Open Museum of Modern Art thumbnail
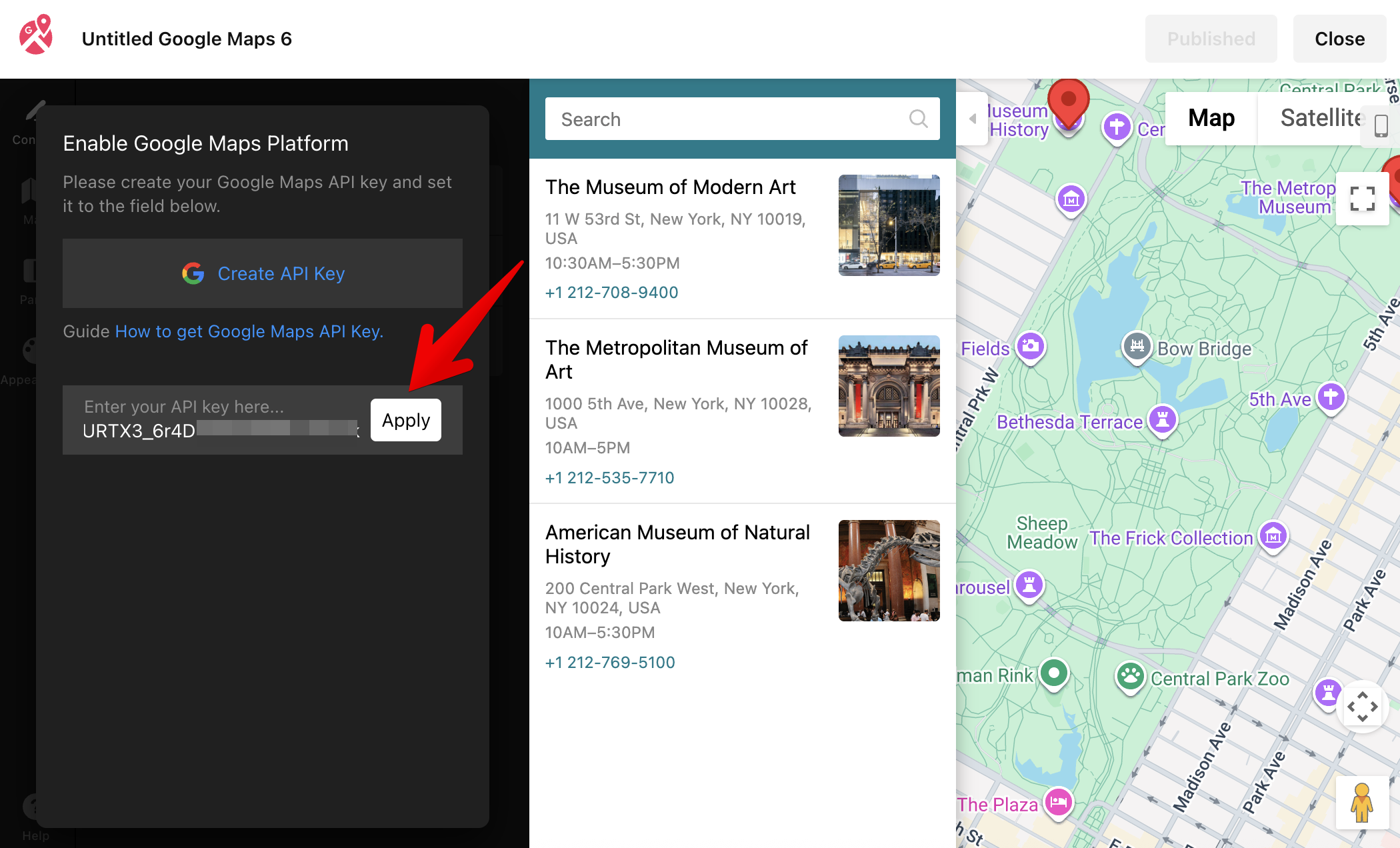The image size is (1400, 848). pyautogui.click(x=889, y=225)
